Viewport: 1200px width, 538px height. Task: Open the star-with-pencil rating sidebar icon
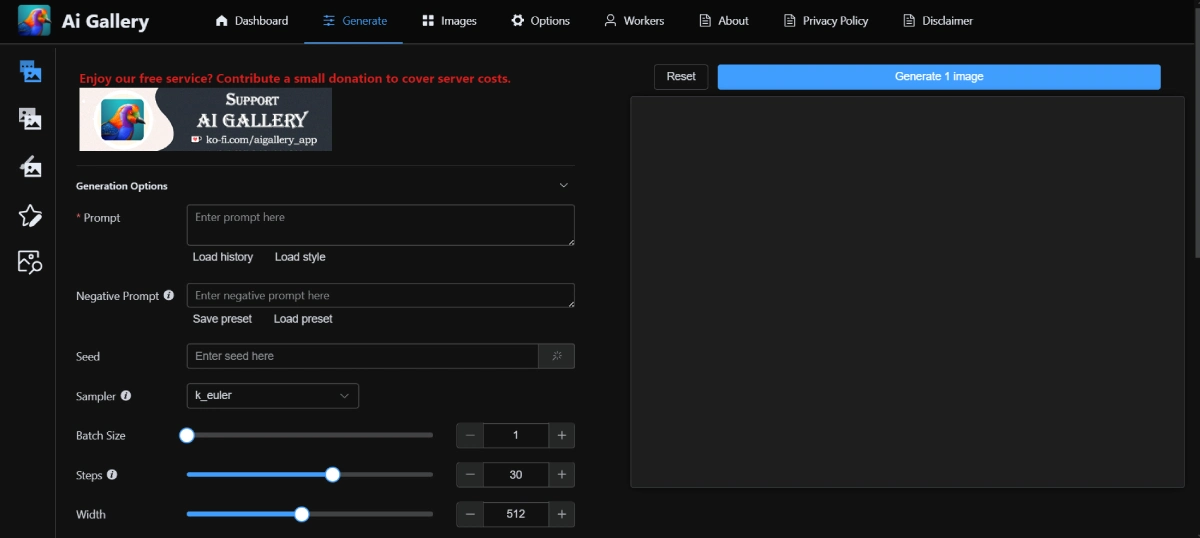click(30, 215)
